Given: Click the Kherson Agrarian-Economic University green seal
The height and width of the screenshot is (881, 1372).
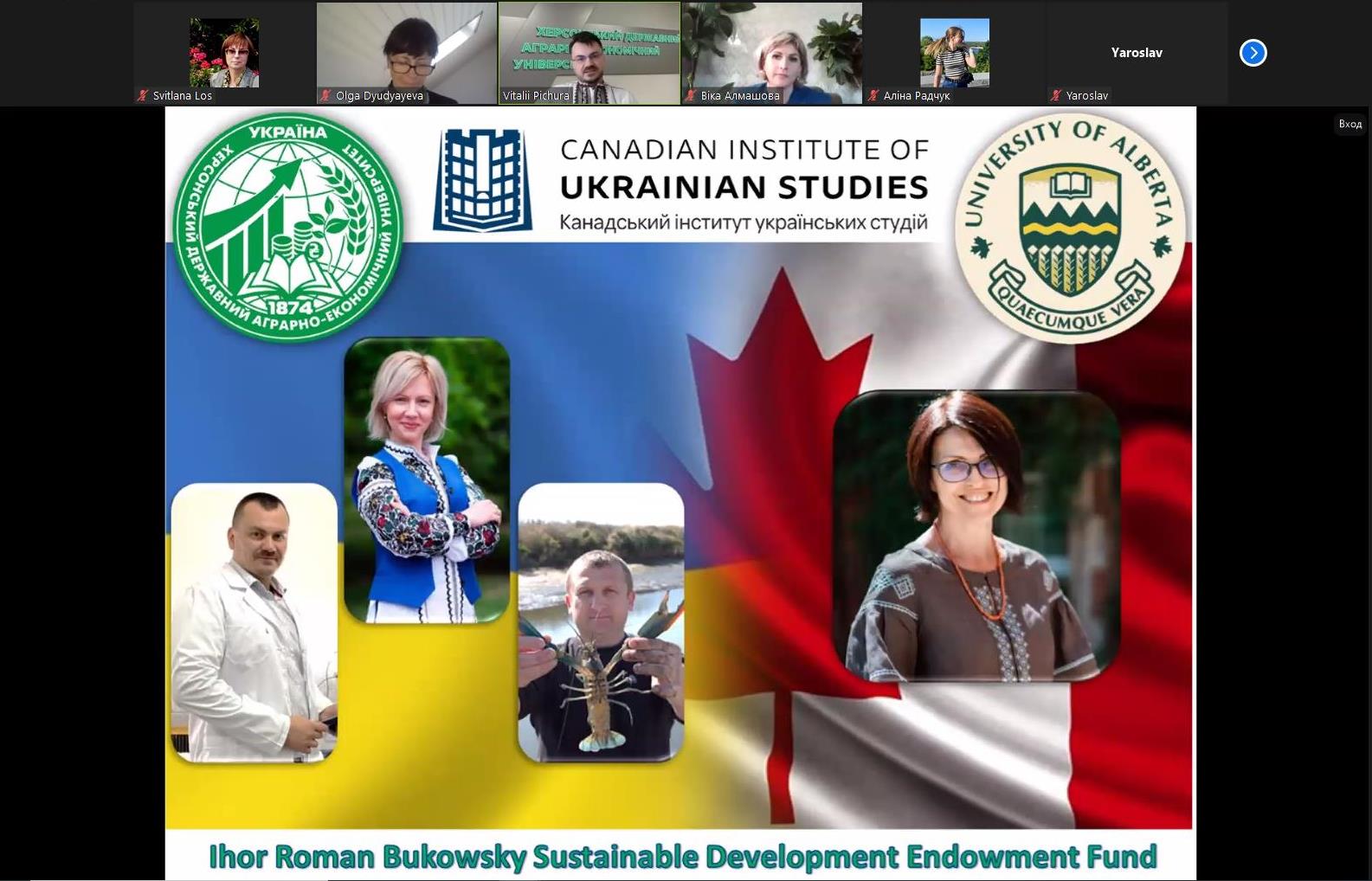Looking at the screenshot, I should click(287, 228).
